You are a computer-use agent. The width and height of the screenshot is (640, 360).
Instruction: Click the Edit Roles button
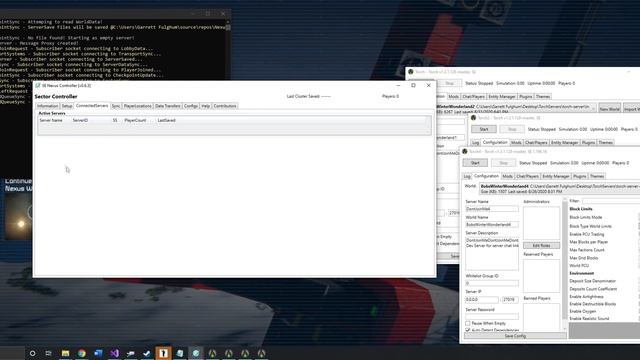click(541, 246)
